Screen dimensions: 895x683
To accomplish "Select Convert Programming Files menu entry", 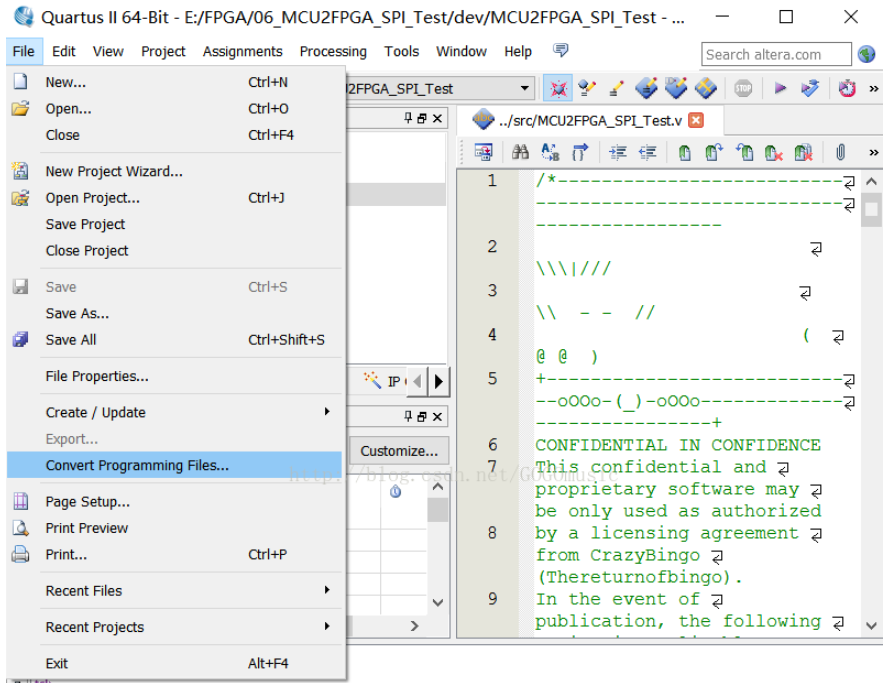I will point(174,465).
